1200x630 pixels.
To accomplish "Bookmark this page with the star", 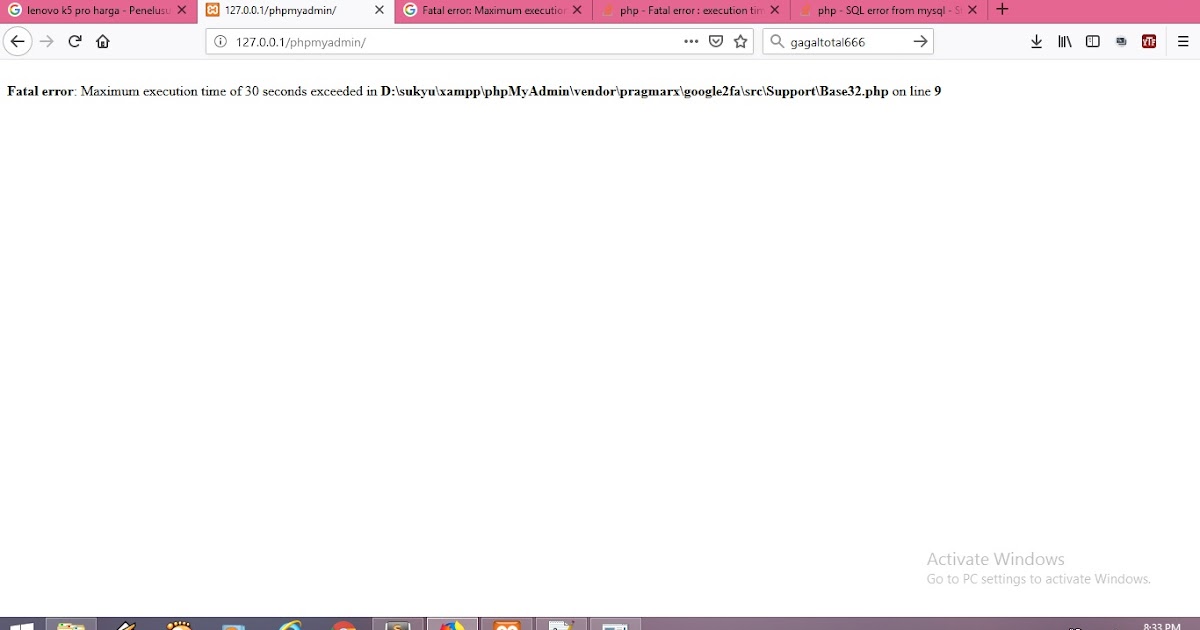I will tap(740, 42).
